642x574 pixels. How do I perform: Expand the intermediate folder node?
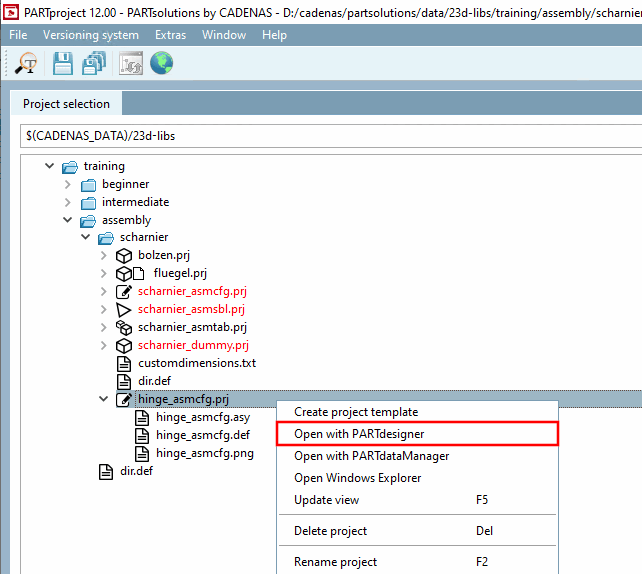click(68, 202)
